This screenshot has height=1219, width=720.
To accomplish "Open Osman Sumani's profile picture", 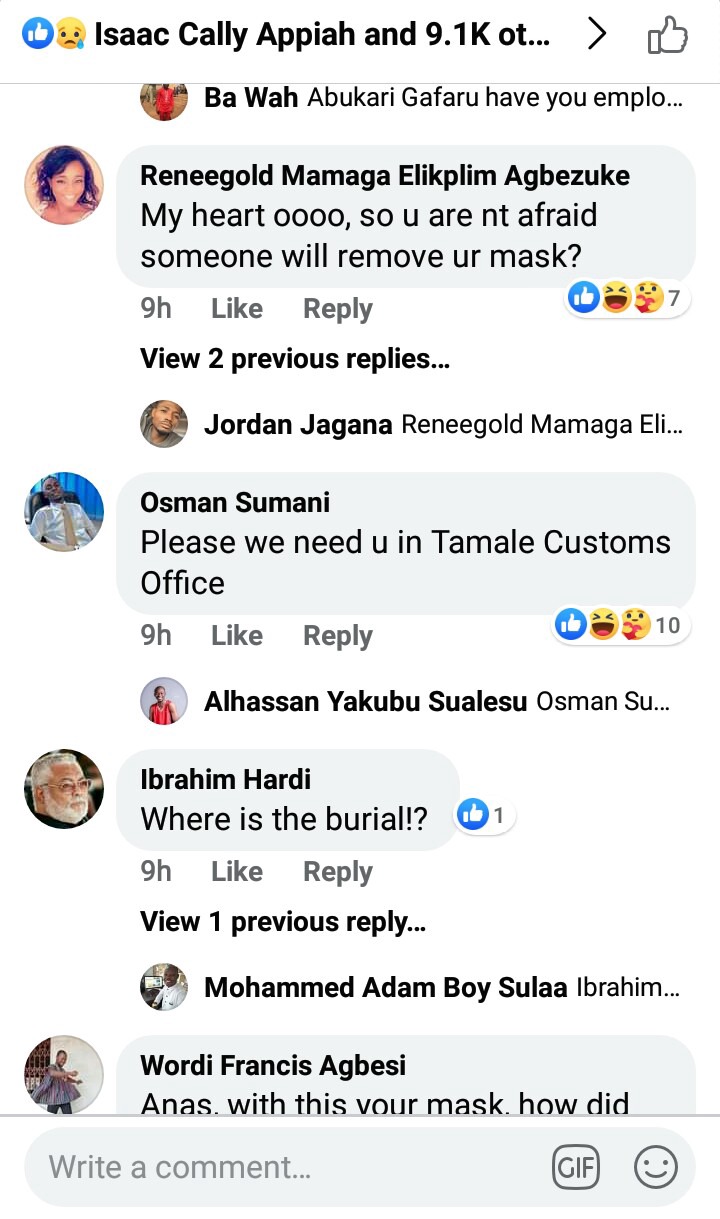I will (x=64, y=512).
